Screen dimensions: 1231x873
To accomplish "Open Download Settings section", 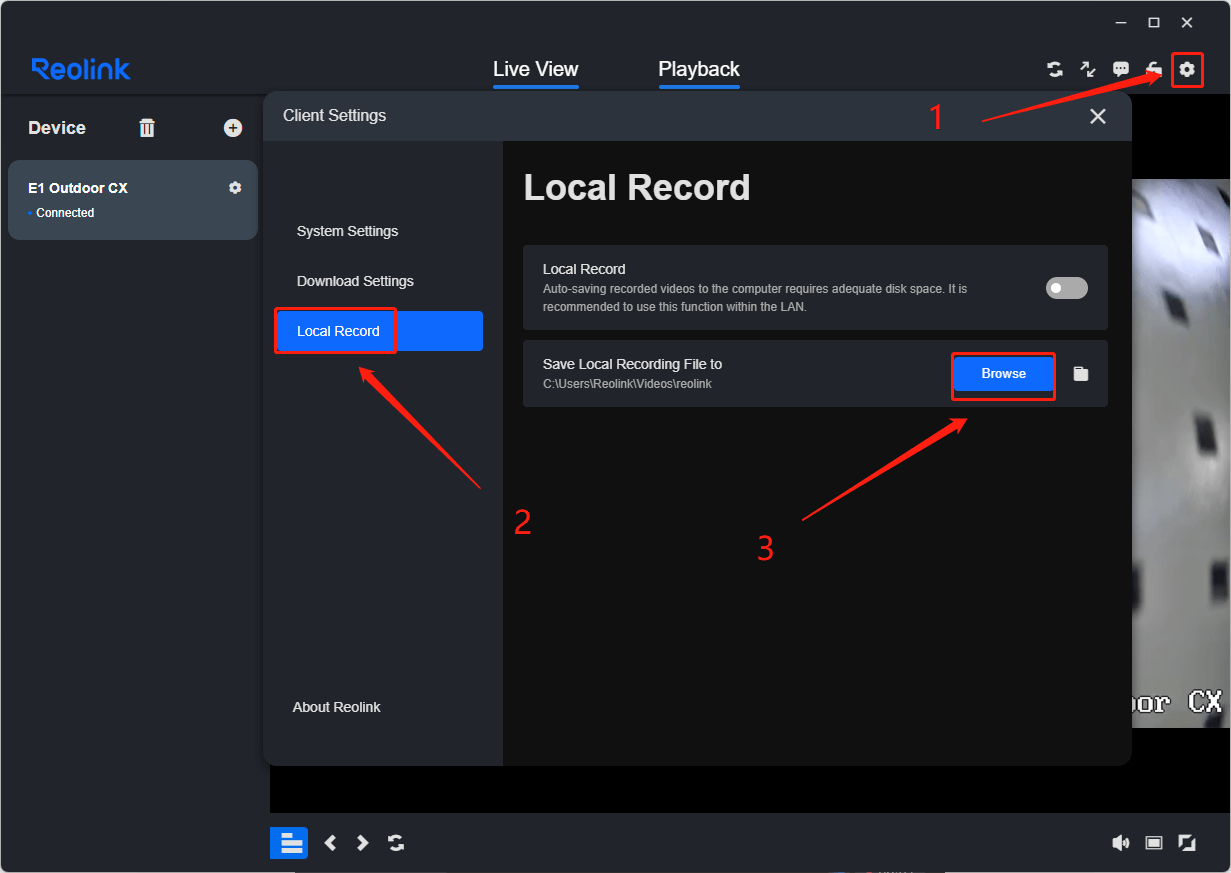I will [355, 281].
